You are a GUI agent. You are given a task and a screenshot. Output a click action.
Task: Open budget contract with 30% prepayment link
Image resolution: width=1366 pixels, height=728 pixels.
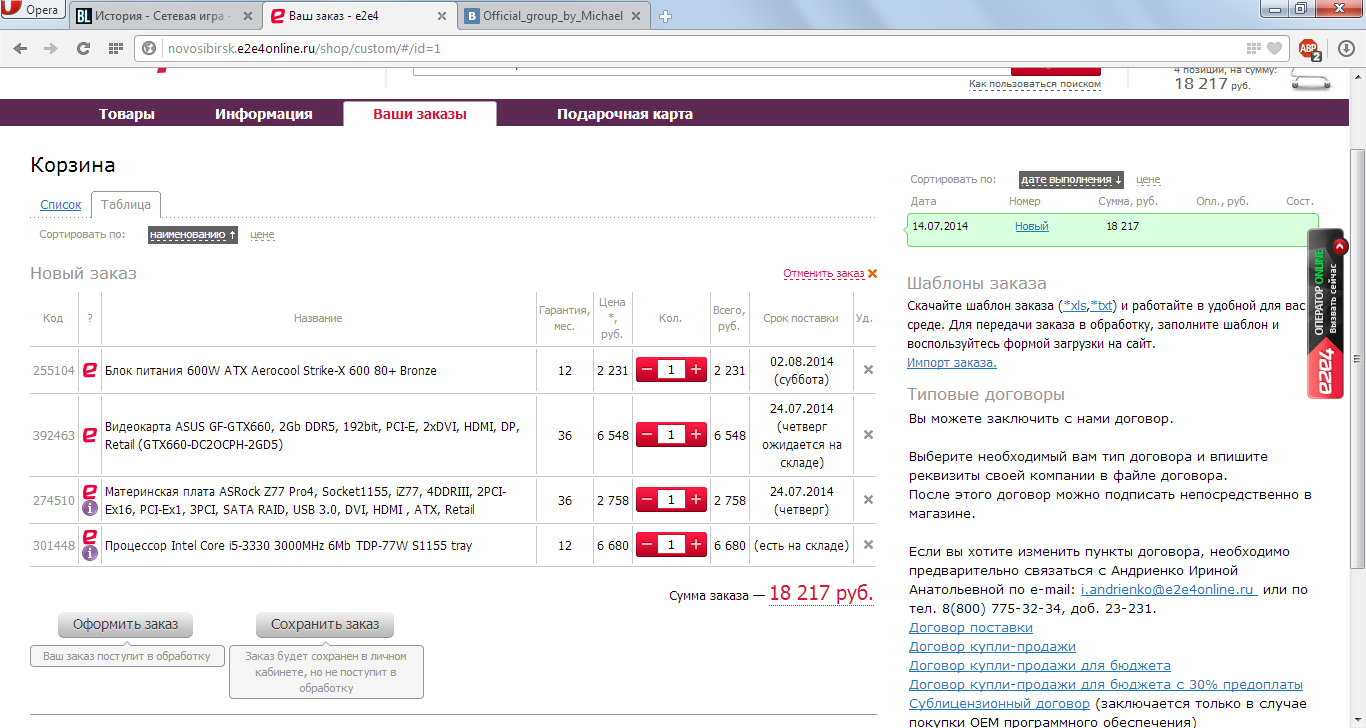1106,685
